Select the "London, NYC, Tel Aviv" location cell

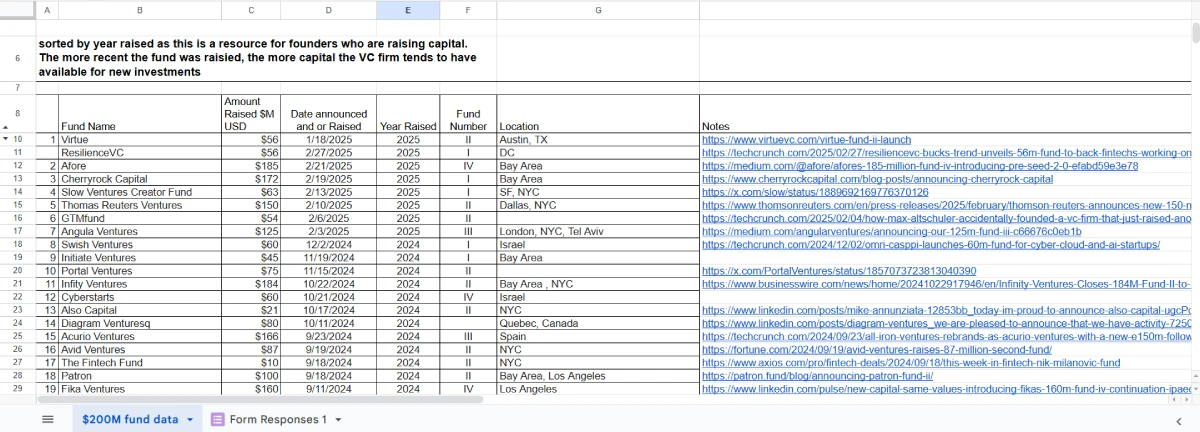coord(598,231)
